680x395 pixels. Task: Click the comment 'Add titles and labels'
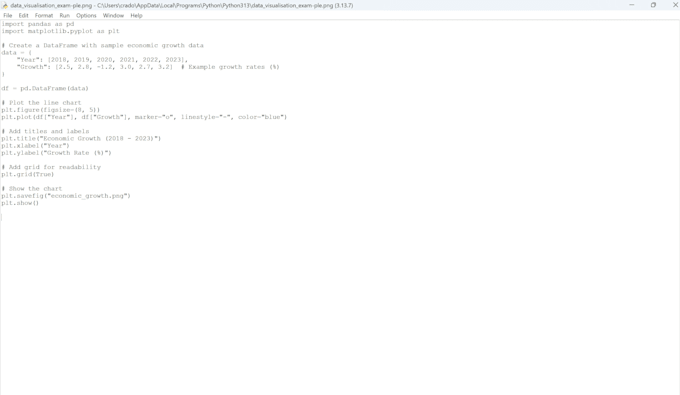[45, 131]
